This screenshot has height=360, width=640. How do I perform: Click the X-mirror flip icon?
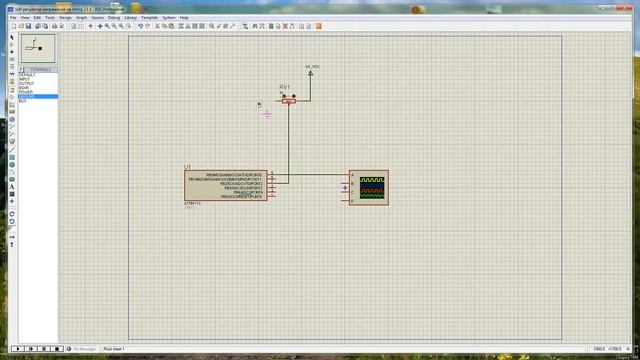[12, 237]
